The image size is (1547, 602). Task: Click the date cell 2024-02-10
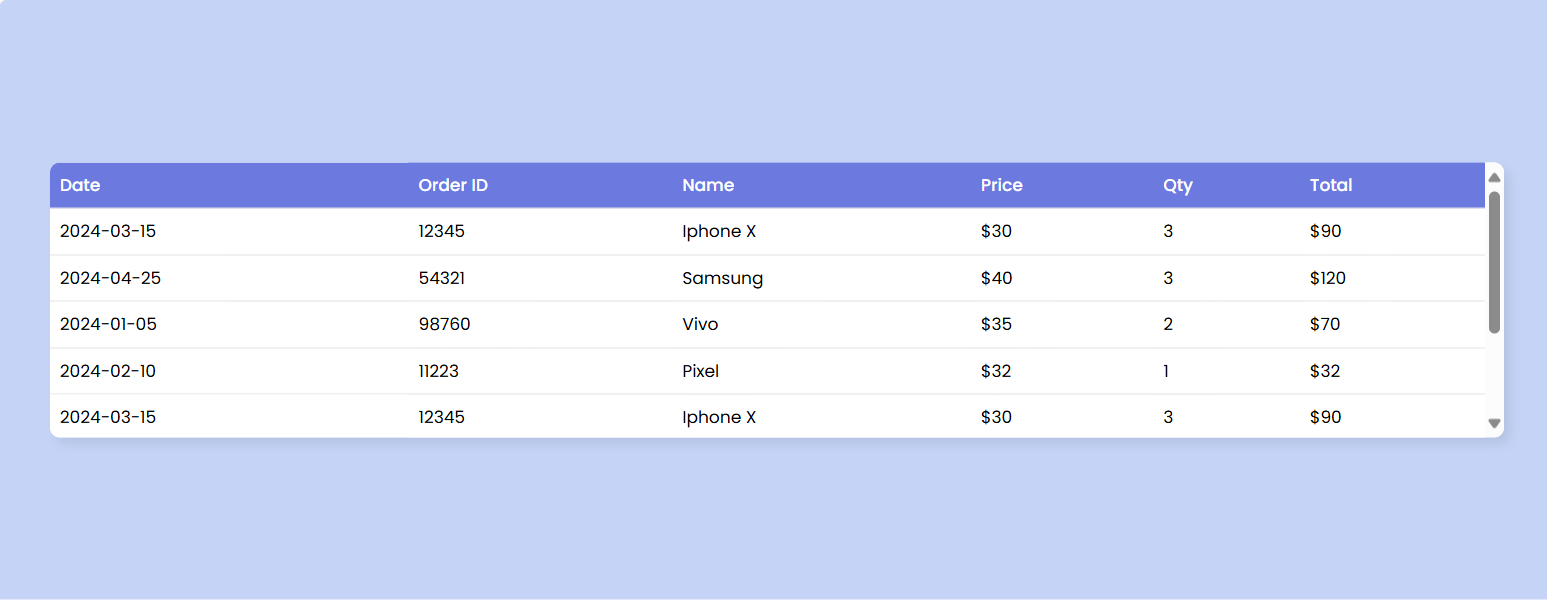[x=107, y=371]
